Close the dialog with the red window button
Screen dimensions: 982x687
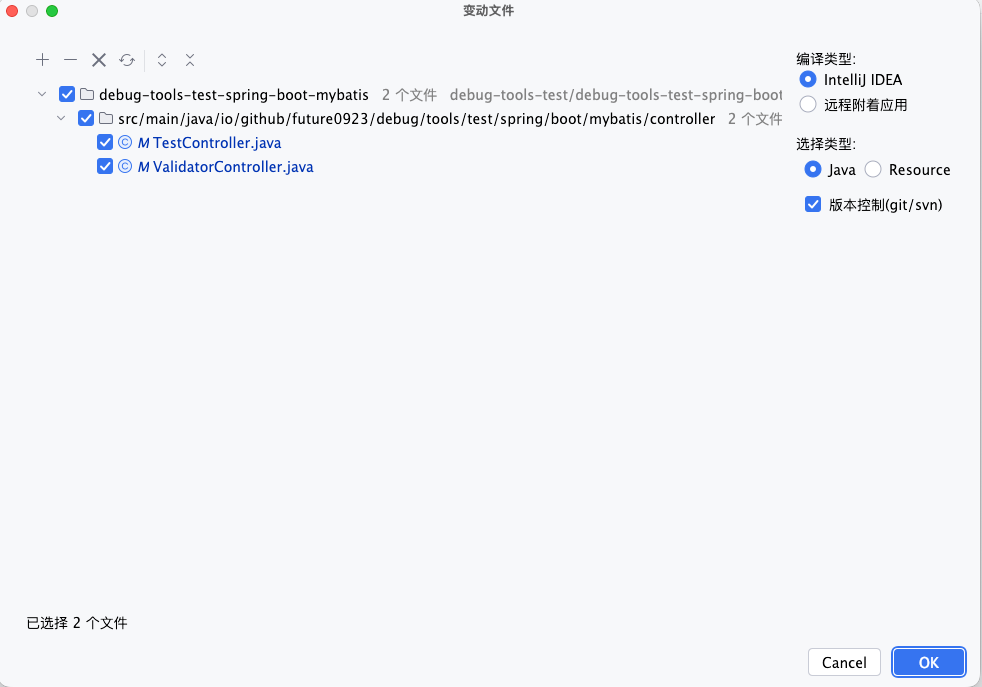point(12,11)
